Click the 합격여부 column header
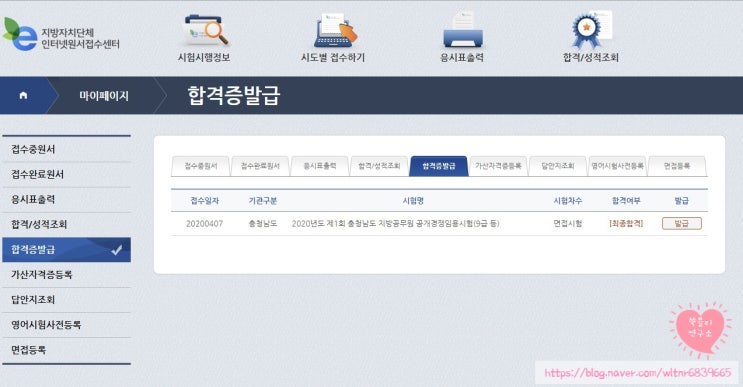Viewport: 743px width, 387px height. 626,201
